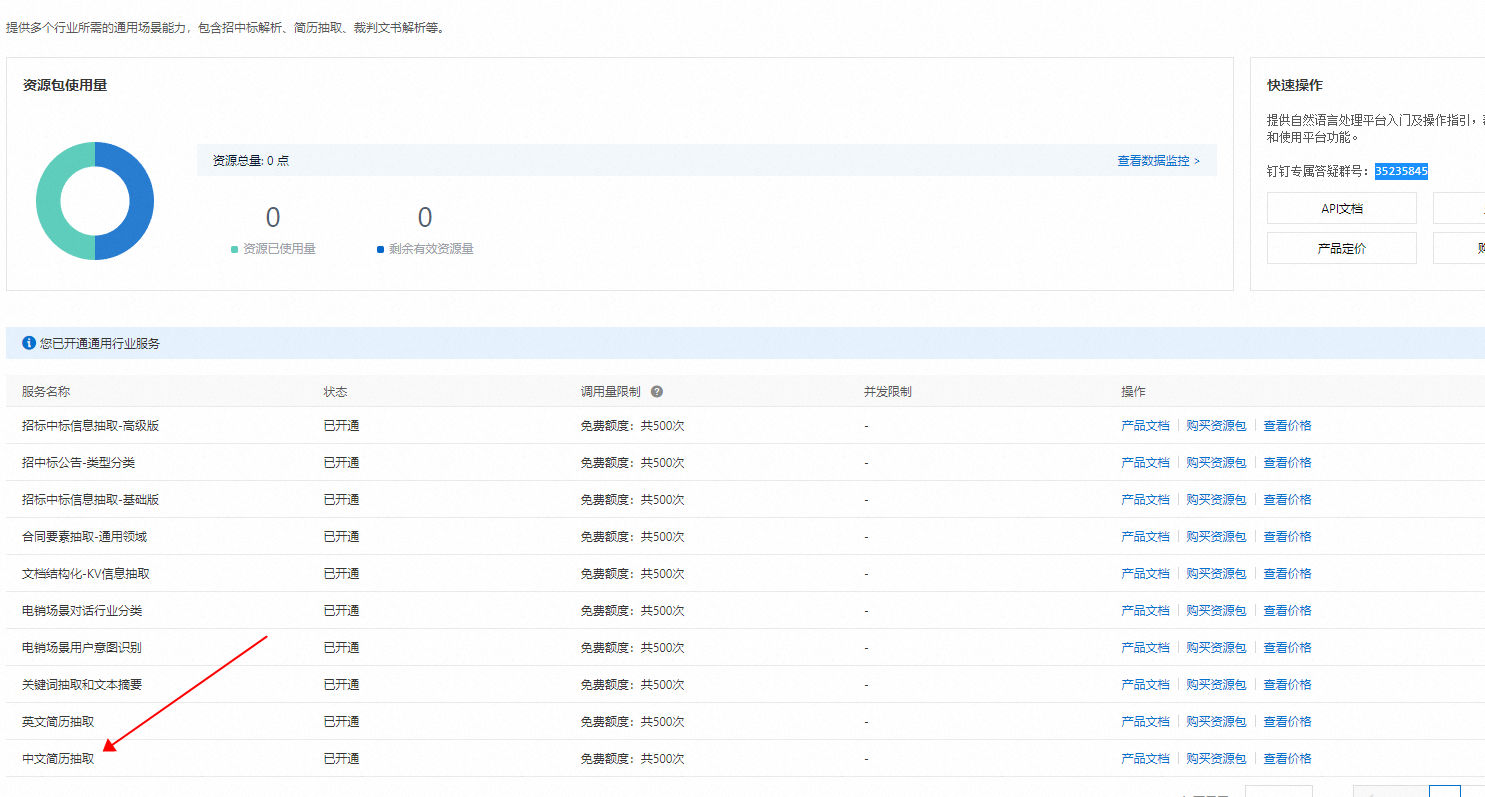
Task: Click 查看价格 for 英文简历抽取
Action: click(x=1287, y=721)
